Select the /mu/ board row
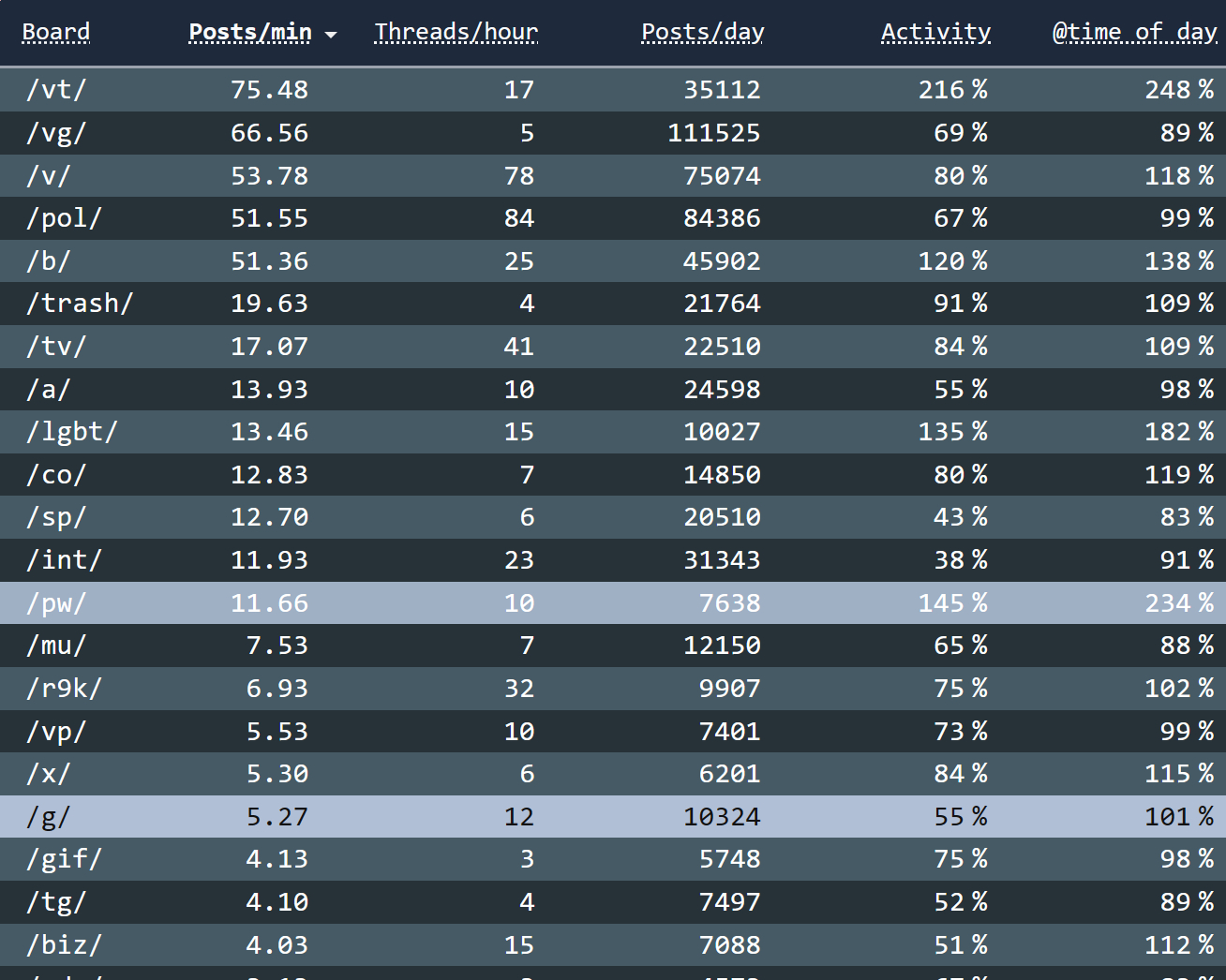 [613, 646]
